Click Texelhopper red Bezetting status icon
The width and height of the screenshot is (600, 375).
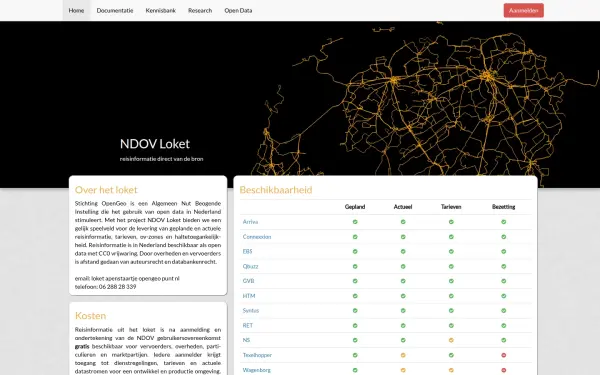[x=504, y=355]
